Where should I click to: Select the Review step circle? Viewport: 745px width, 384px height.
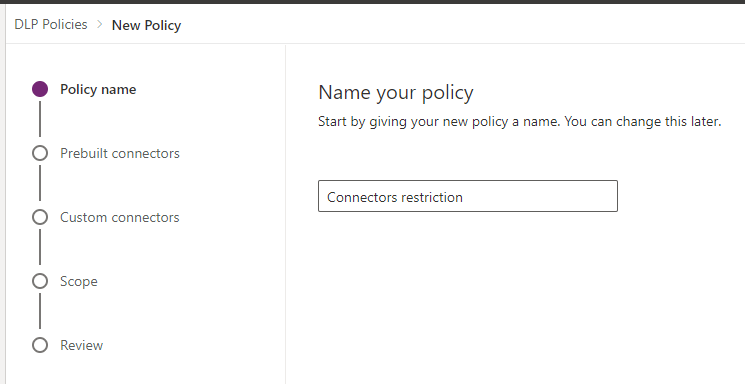coord(40,345)
